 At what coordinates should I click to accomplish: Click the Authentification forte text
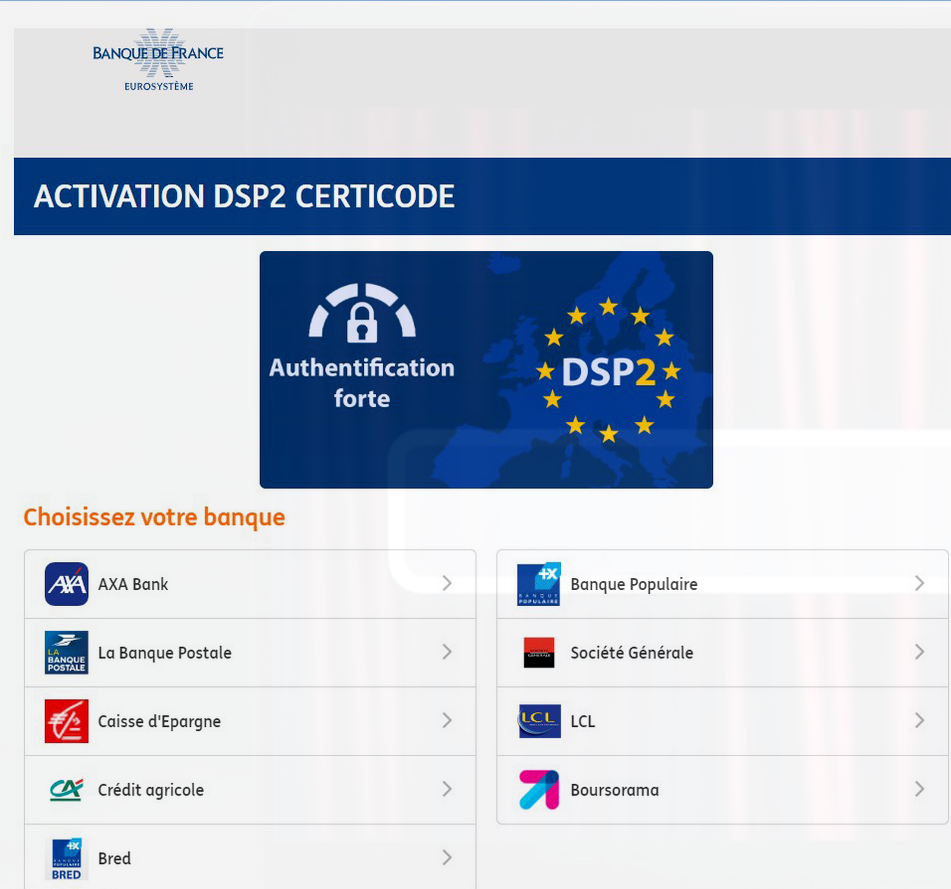point(362,383)
